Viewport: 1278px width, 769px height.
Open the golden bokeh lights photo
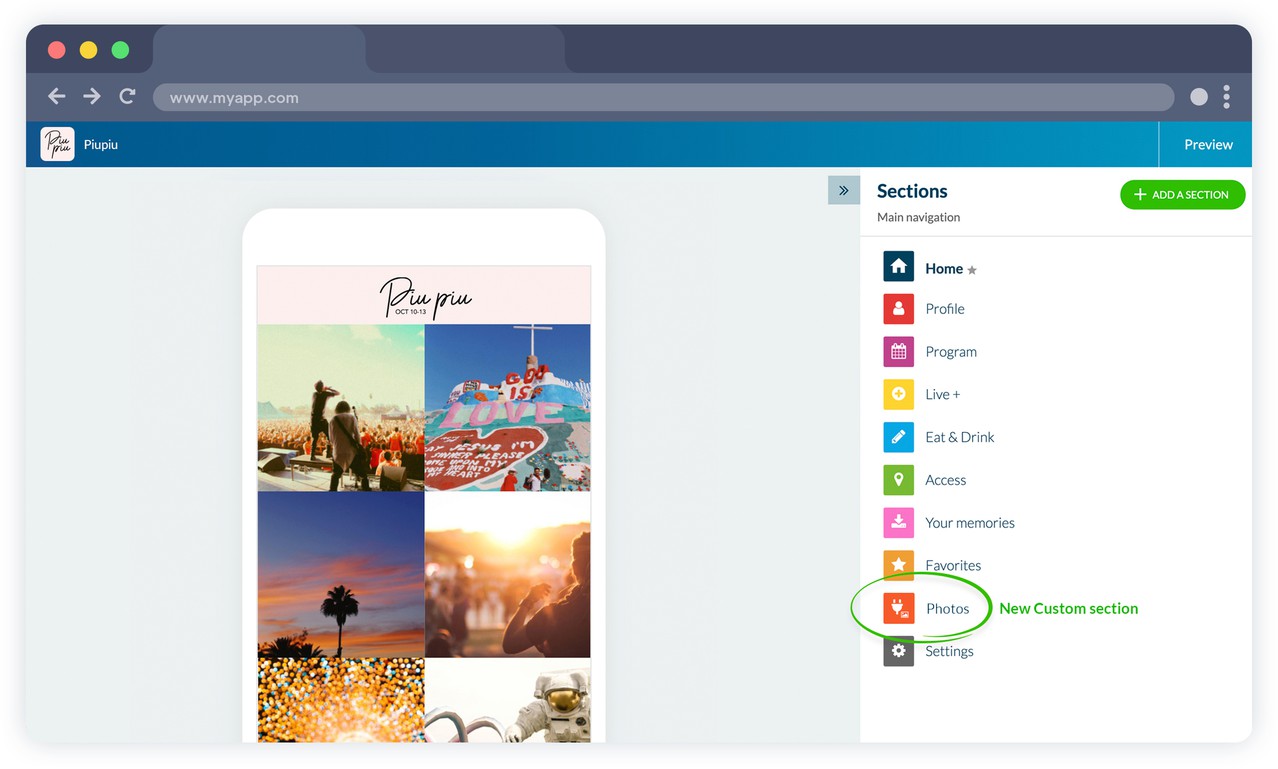coord(341,700)
